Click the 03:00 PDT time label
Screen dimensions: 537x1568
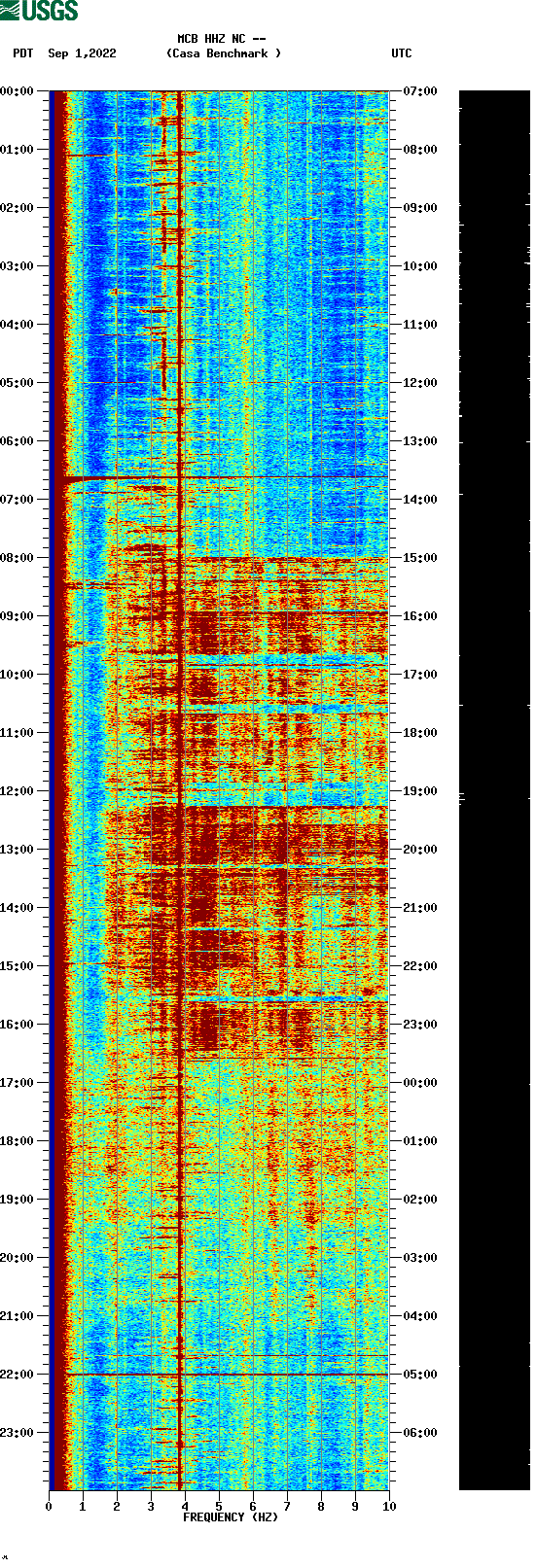coord(18,266)
